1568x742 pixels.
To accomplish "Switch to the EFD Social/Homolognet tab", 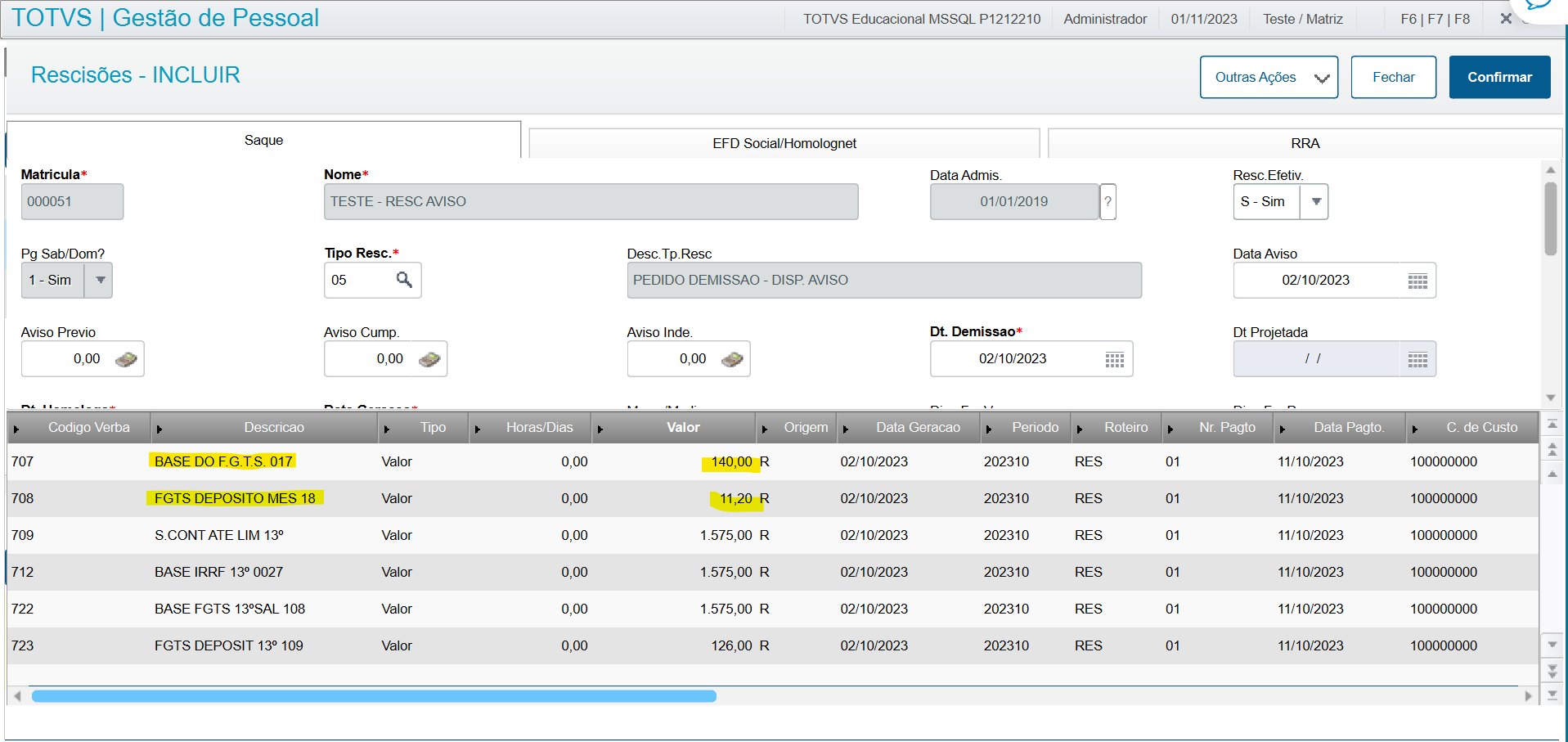I will [x=784, y=143].
